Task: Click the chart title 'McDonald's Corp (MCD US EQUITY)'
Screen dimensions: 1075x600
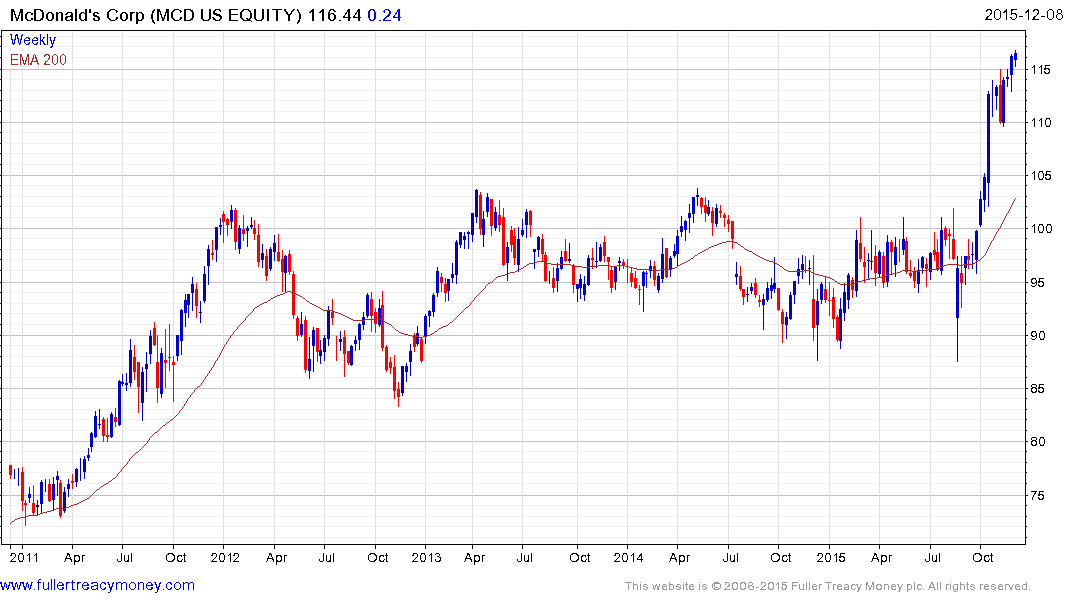Action: (x=156, y=15)
